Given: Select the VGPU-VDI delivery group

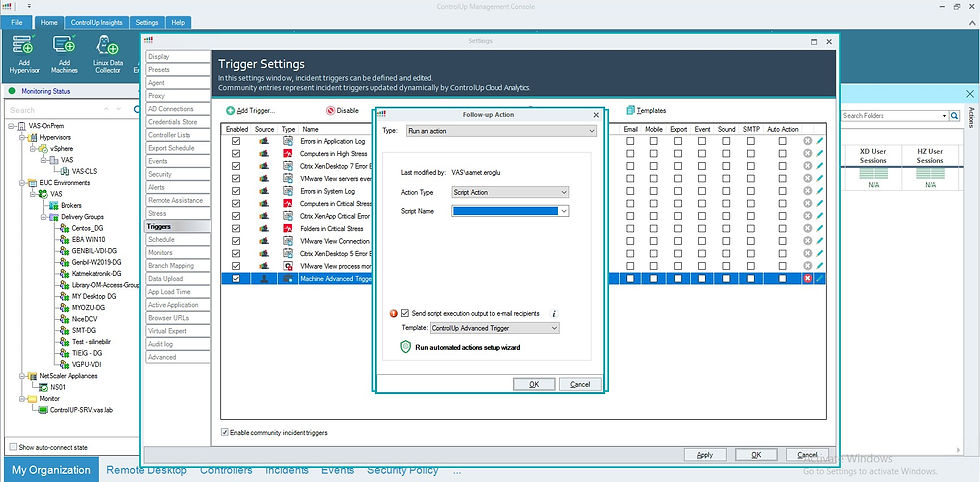Looking at the screenshot, I should 82,364.
